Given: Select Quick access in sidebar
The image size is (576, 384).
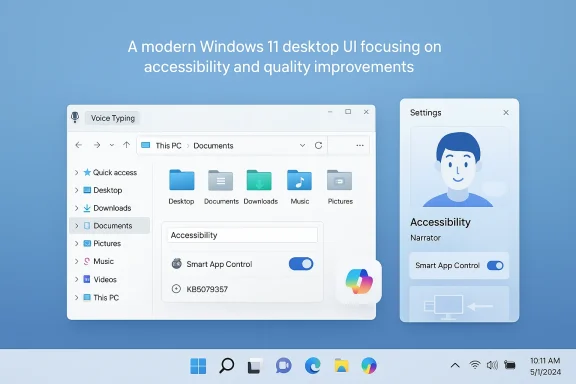Looking at the screenshot, I should 110,172.
